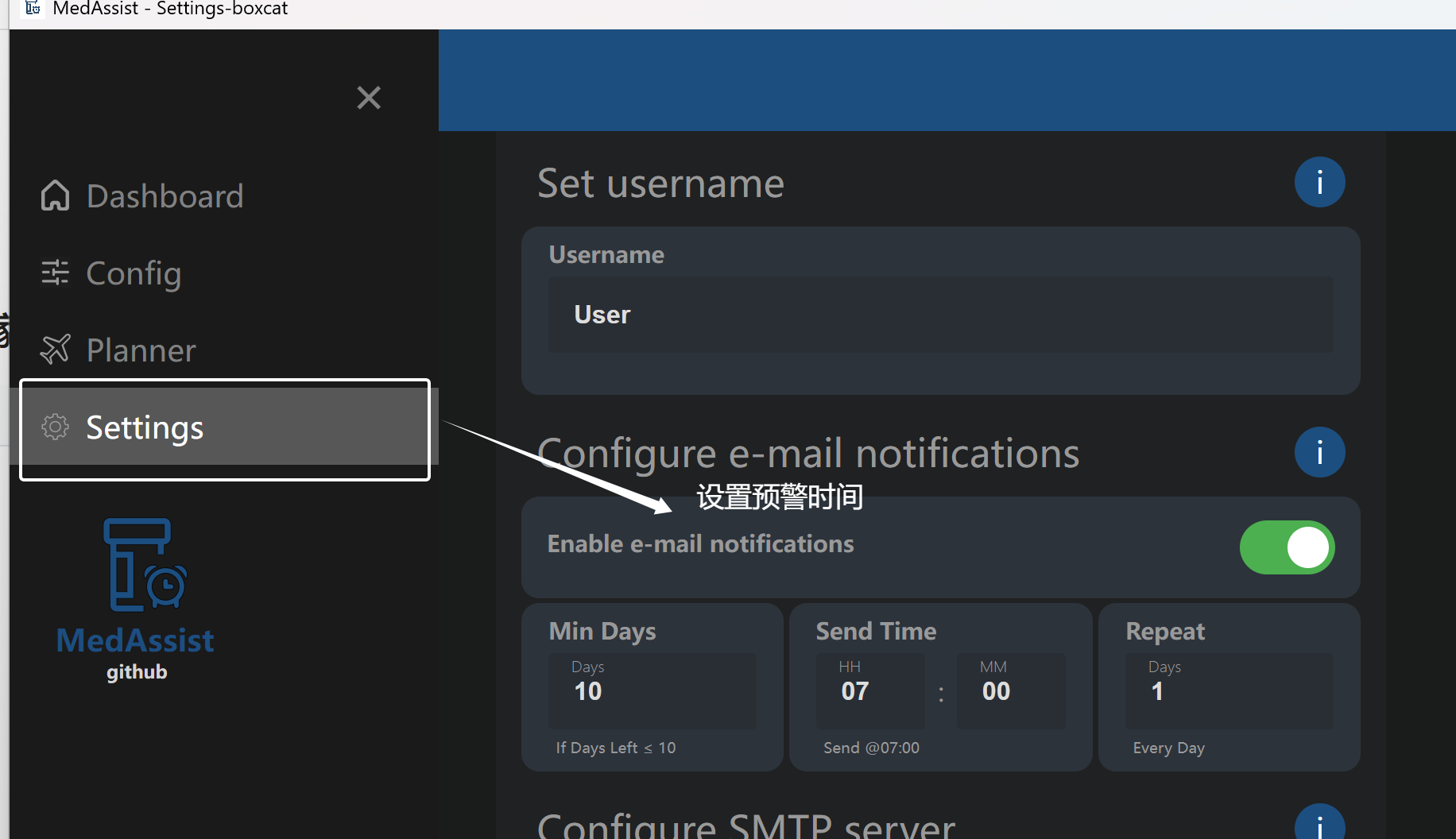Open the Dashboard menu item
The height and width of the screenshot is (839, 1456).
pos(141,195)
